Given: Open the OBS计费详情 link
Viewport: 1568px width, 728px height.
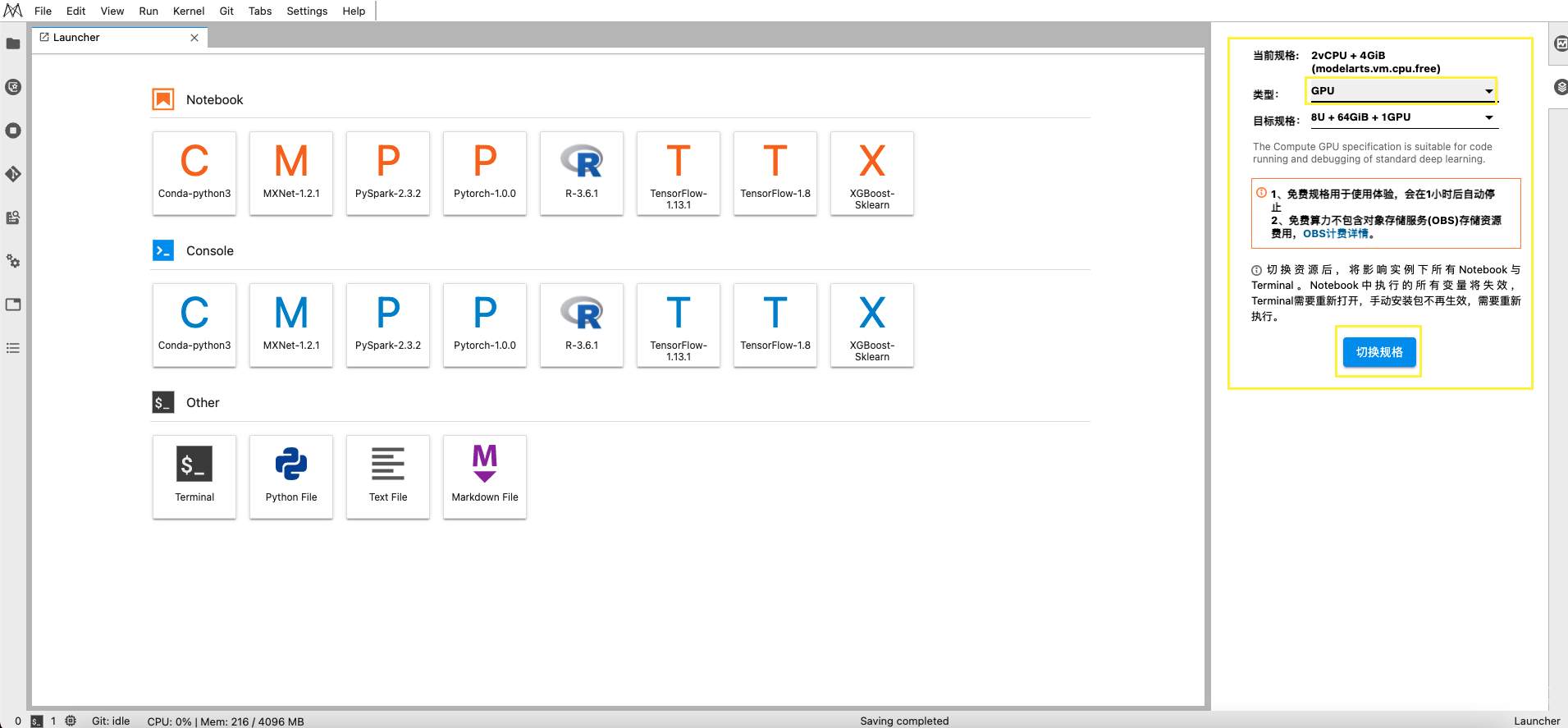Looking at the screenshot, I should pos(1335,234).
